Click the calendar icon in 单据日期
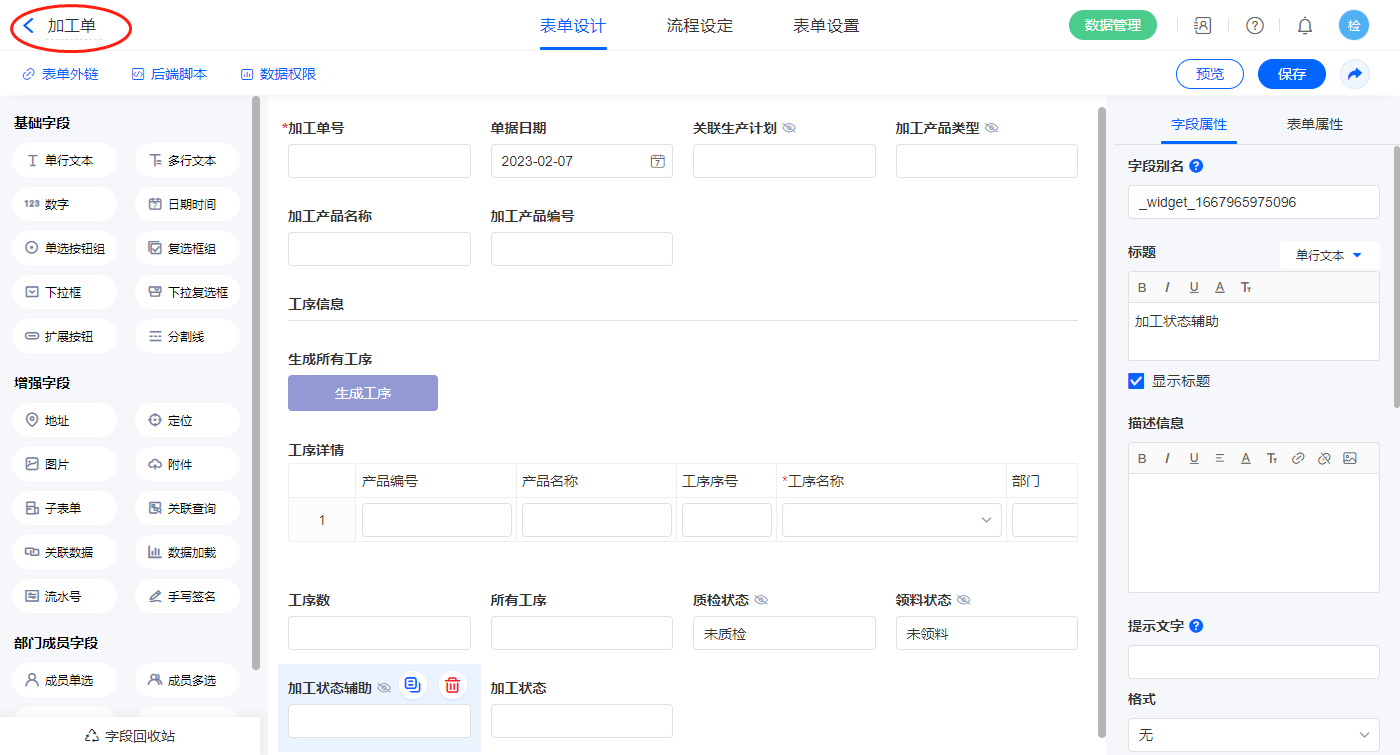Image resolution: width=1400 pixels, height=755 pixels. coord(657,161)
